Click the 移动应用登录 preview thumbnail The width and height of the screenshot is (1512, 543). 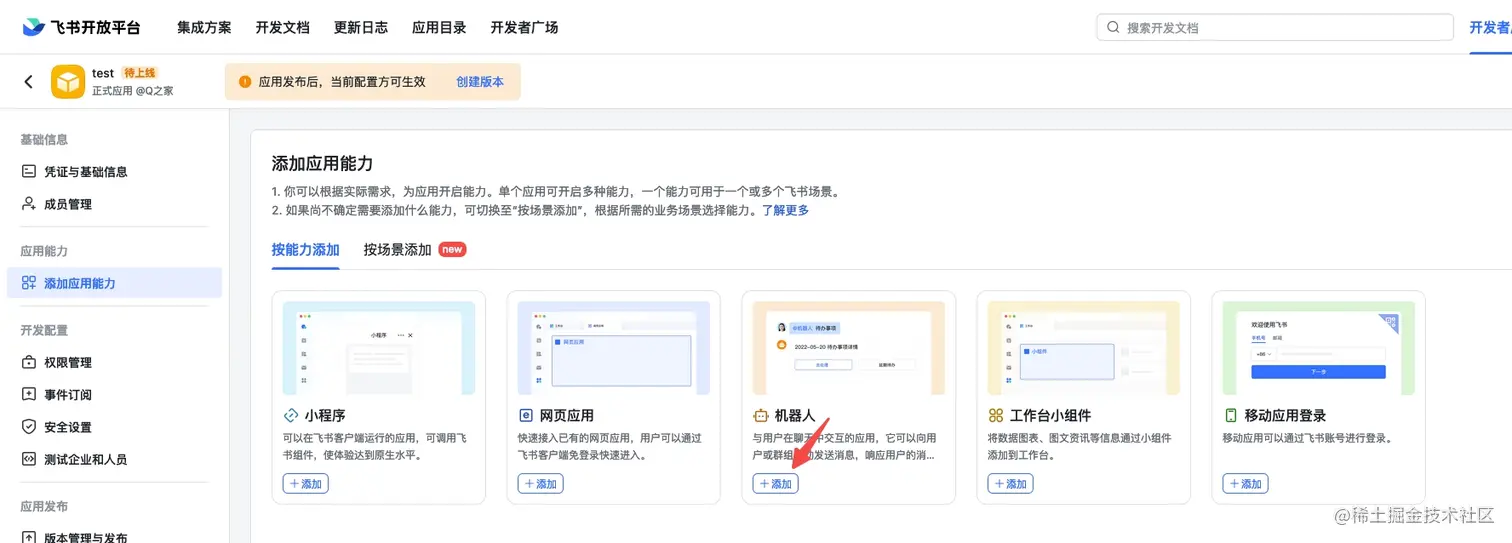pyautogui.click(x=1319, y=348)
